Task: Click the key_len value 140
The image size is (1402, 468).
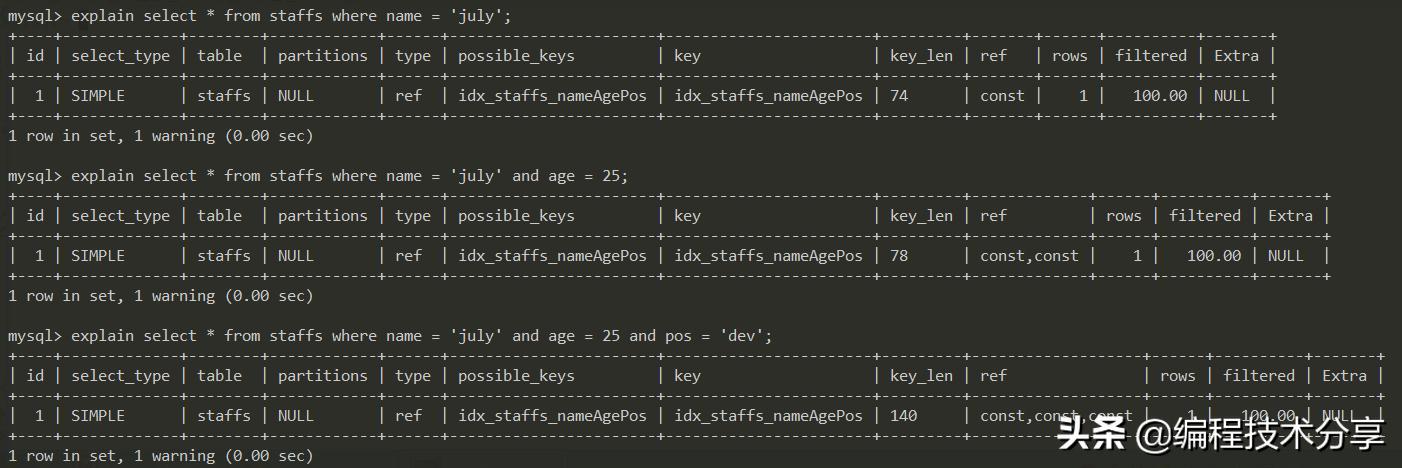Action: (903, 416)
